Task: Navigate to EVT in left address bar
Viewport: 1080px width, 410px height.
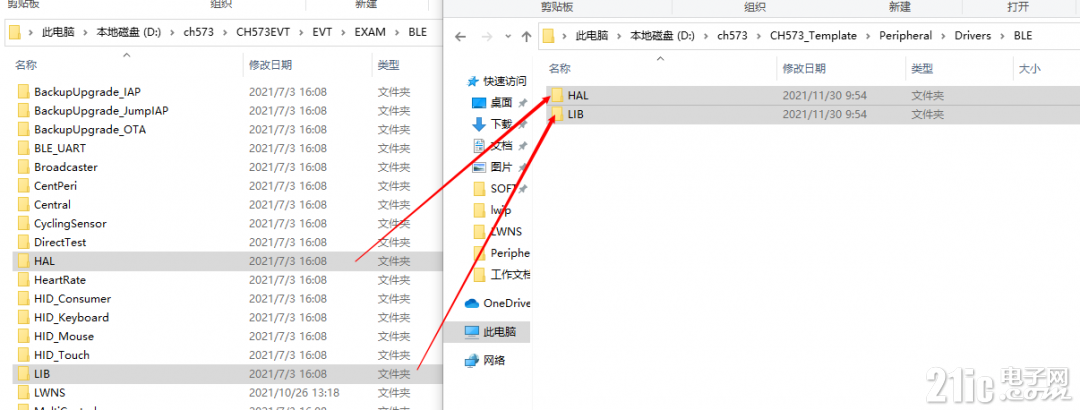Action: pos(322,32)
